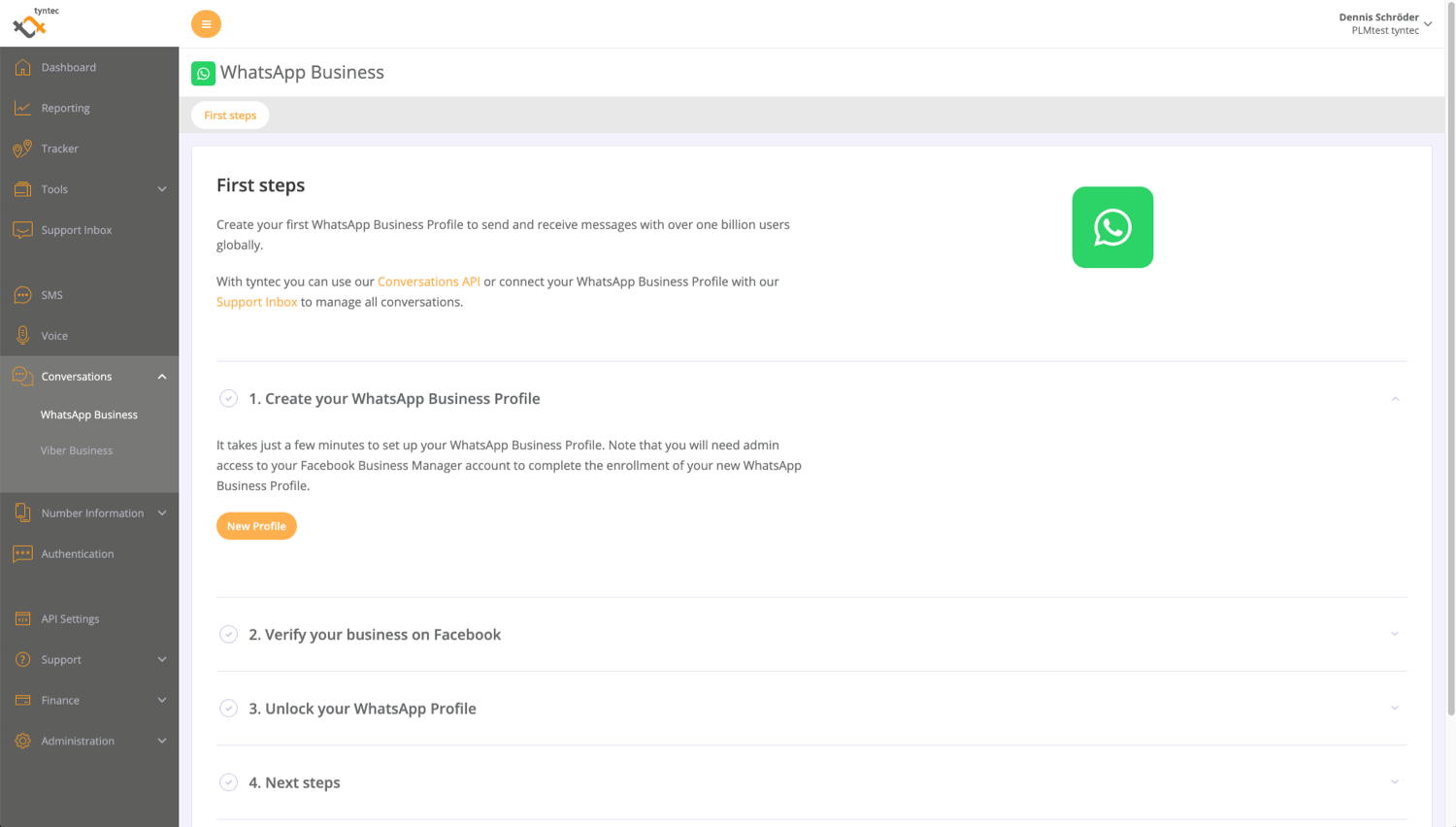Screen dimensions: 1456x827
Task: Click the small WhatsApp icon in page header
Action: (203, 73)
